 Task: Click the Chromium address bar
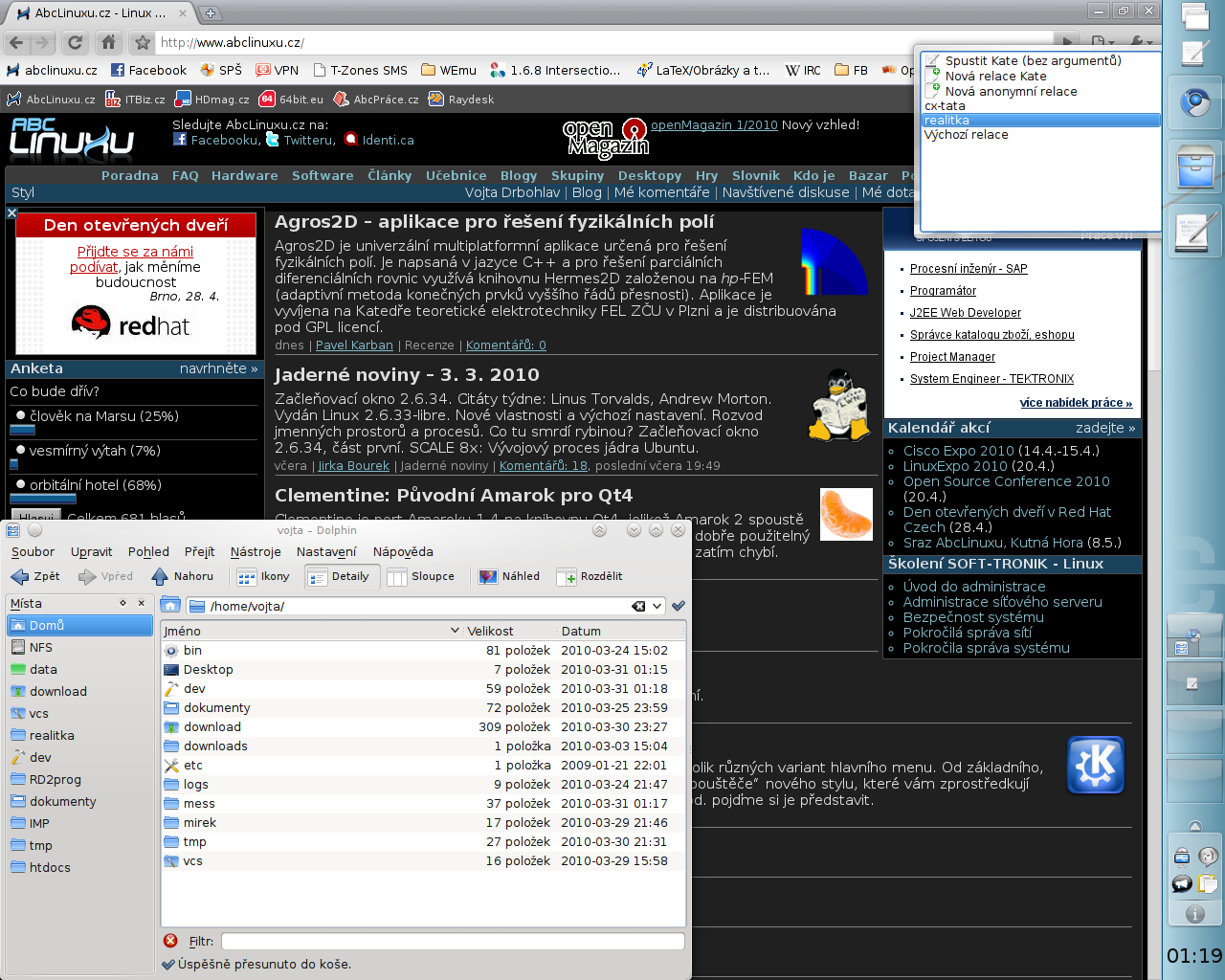click(x=603, y=42)
